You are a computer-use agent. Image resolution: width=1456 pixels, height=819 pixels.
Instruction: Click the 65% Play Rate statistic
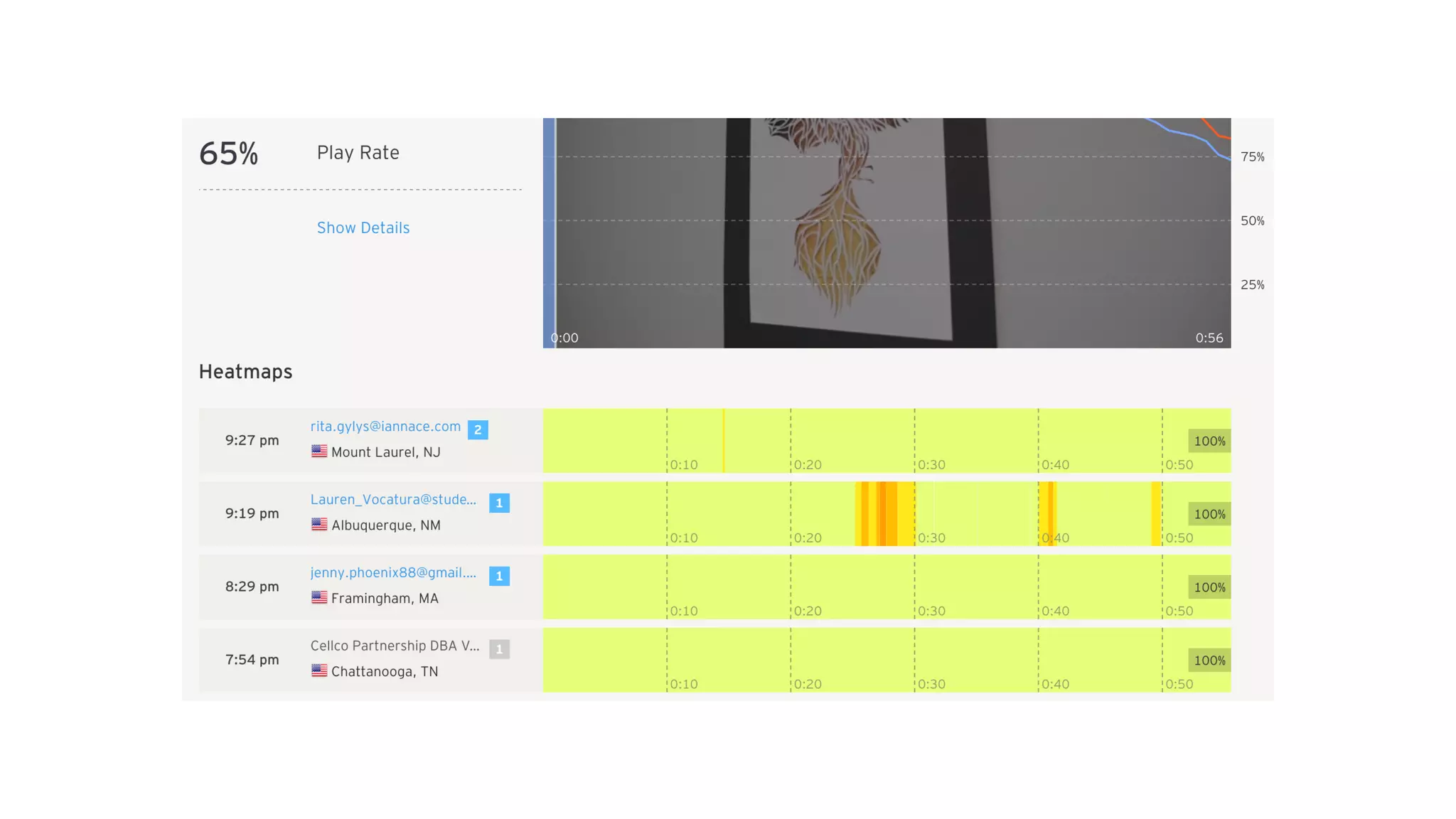[x=228, y=154]
